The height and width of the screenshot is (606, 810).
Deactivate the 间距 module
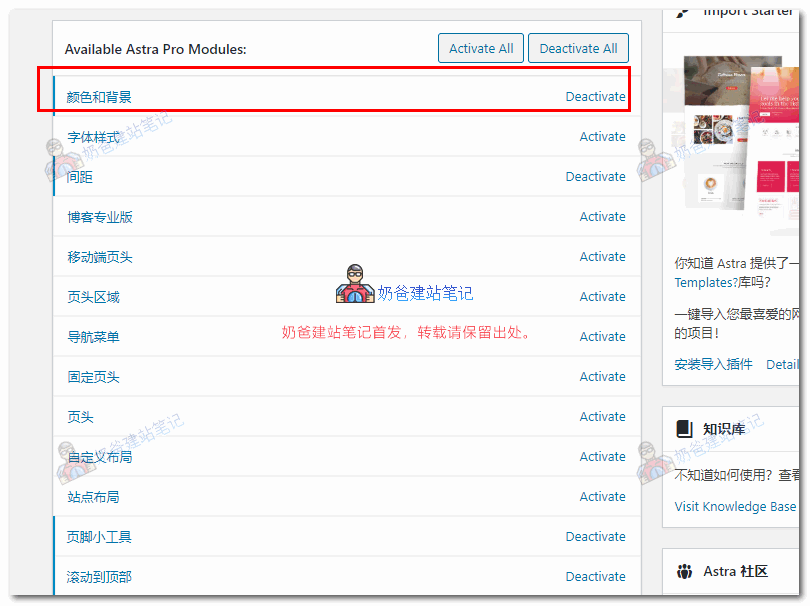click(x=595, y=177)
